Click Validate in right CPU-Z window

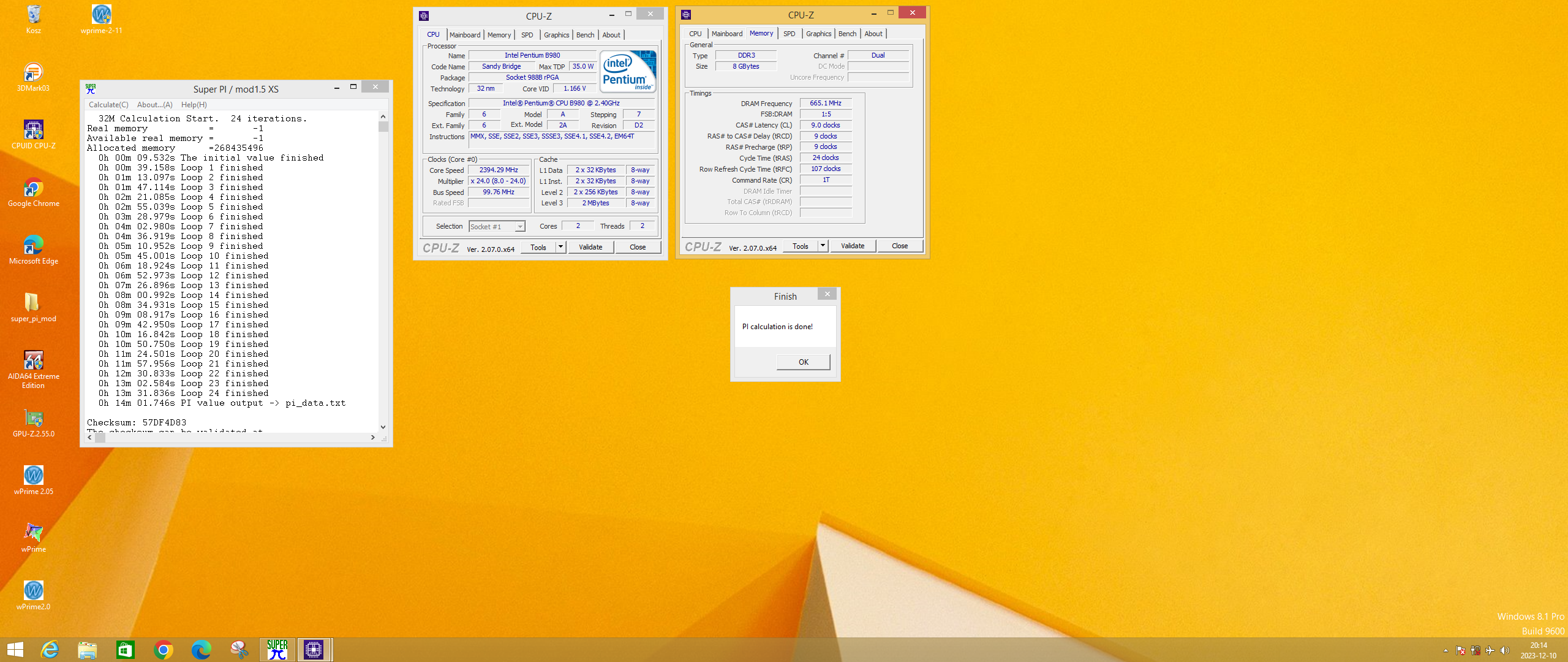pyautogui.click(x=853, y=246)
